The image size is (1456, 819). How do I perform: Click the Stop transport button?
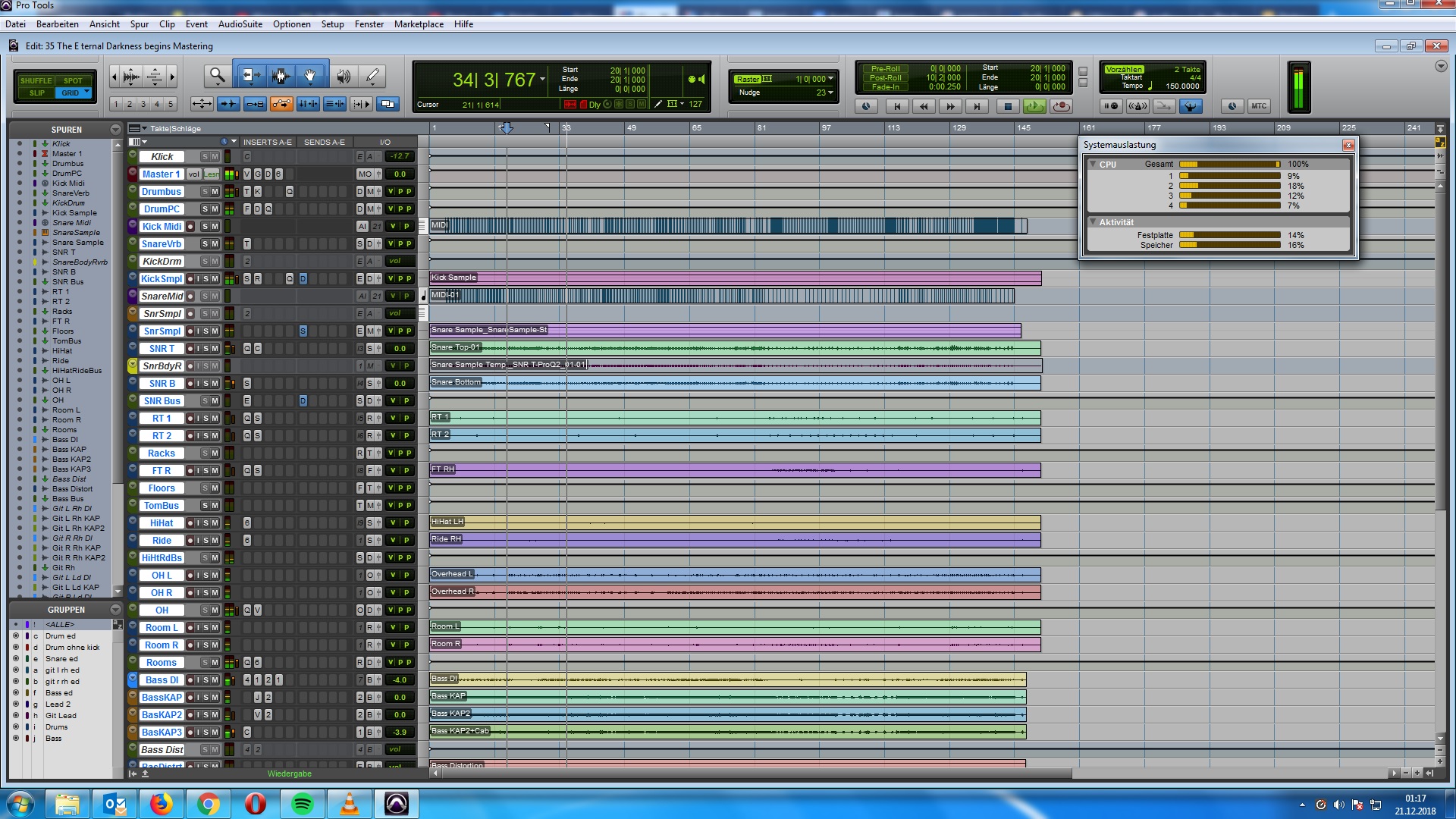(1007, 106)
